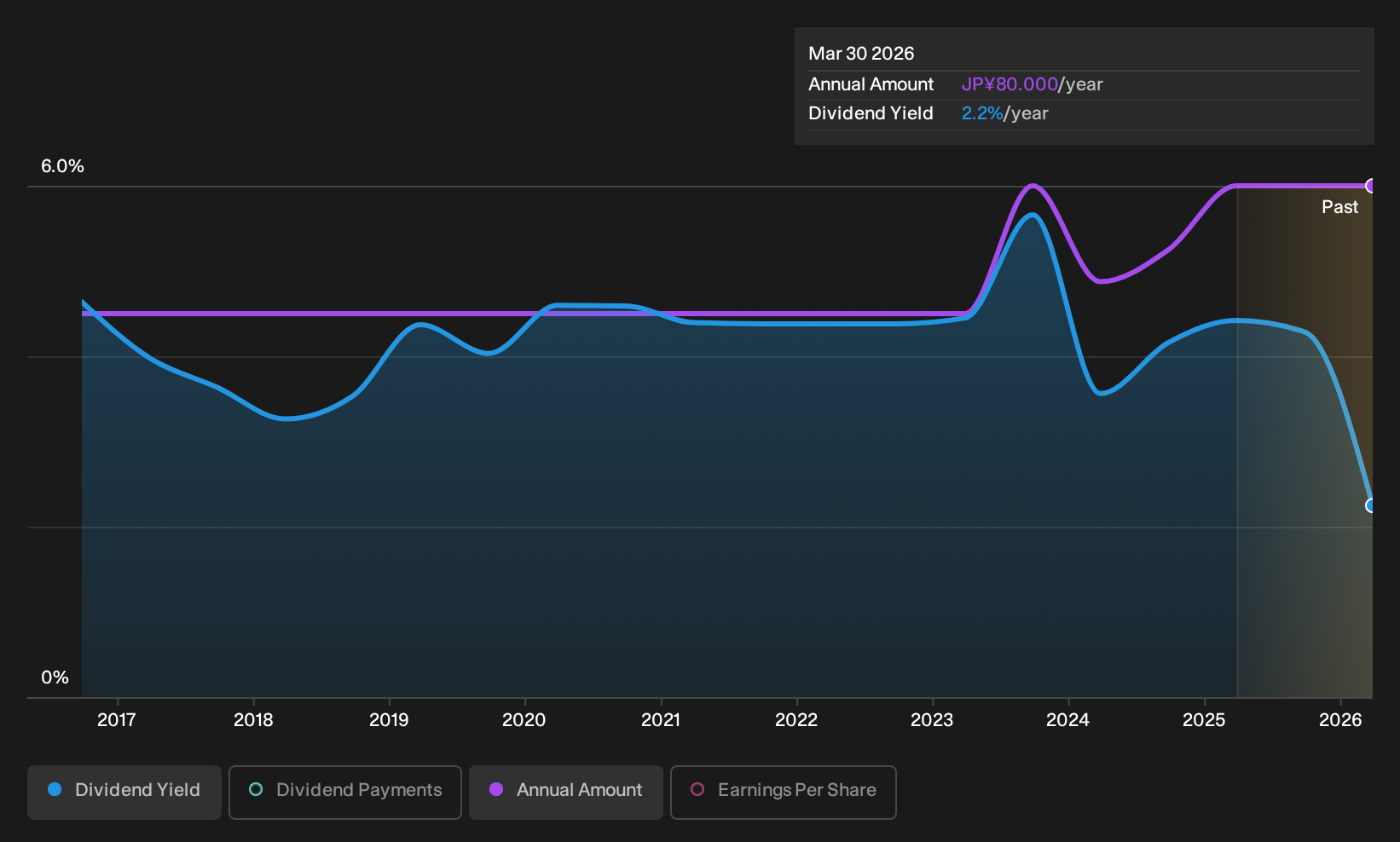Click the 'Annual Amount' tooltip row label
1400x842 pixels.
coord(871,84)
